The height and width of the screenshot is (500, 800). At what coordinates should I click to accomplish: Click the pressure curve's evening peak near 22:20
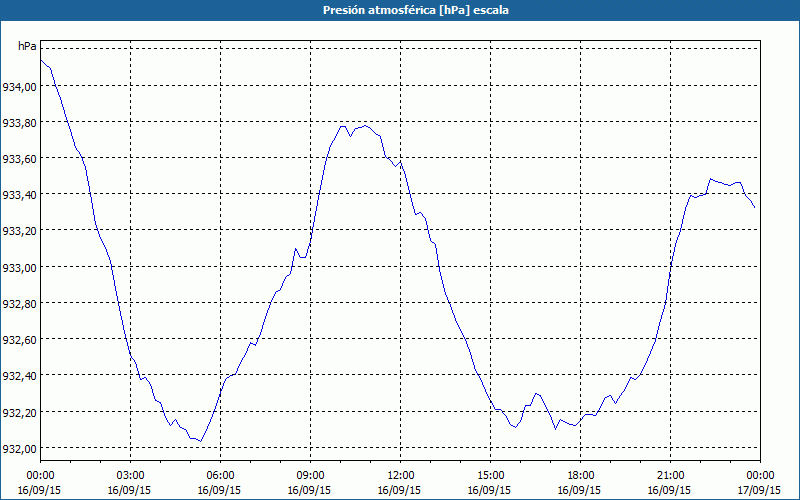click(x=710, y=179)
